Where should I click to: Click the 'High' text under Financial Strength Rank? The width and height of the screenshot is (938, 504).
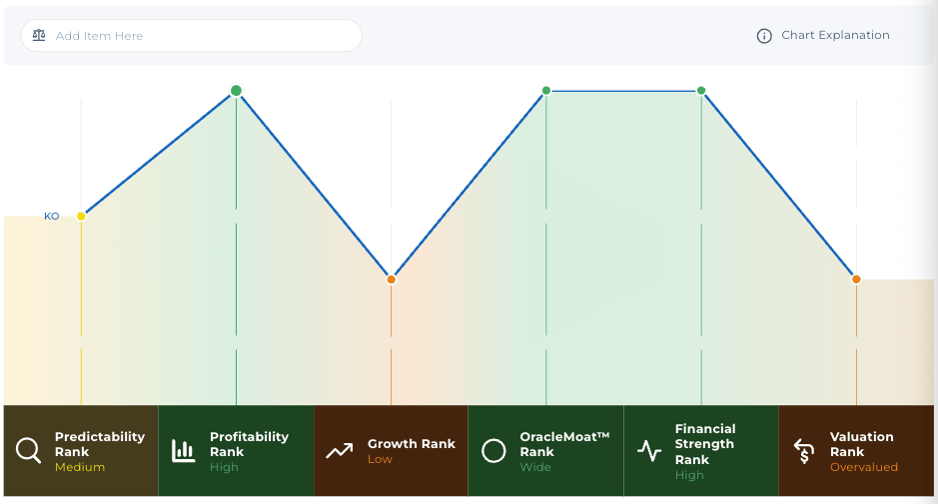689,475
